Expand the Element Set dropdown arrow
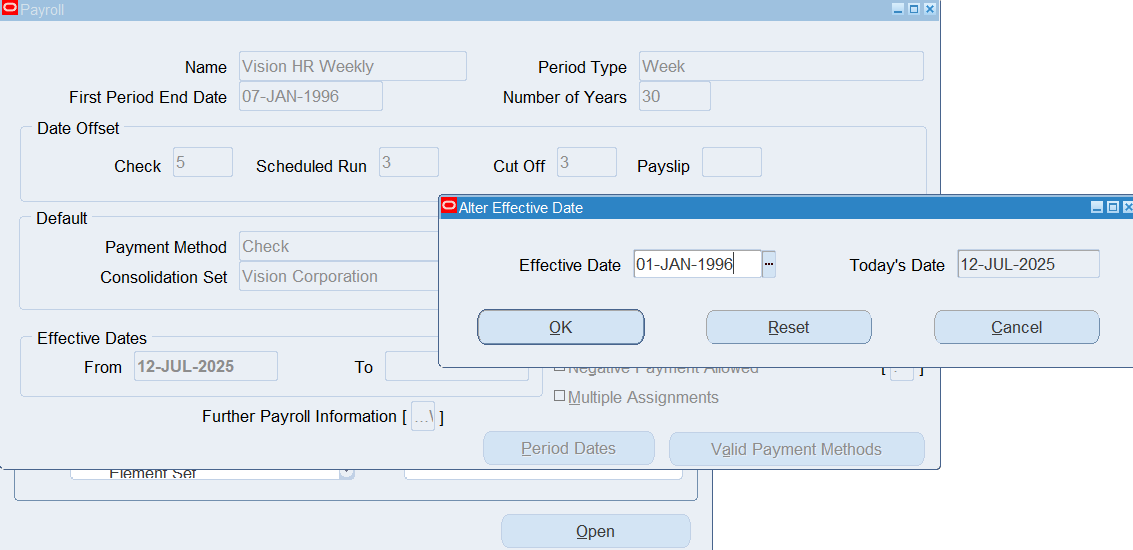This screenshot has width=1133, height=550. point(346,473)
